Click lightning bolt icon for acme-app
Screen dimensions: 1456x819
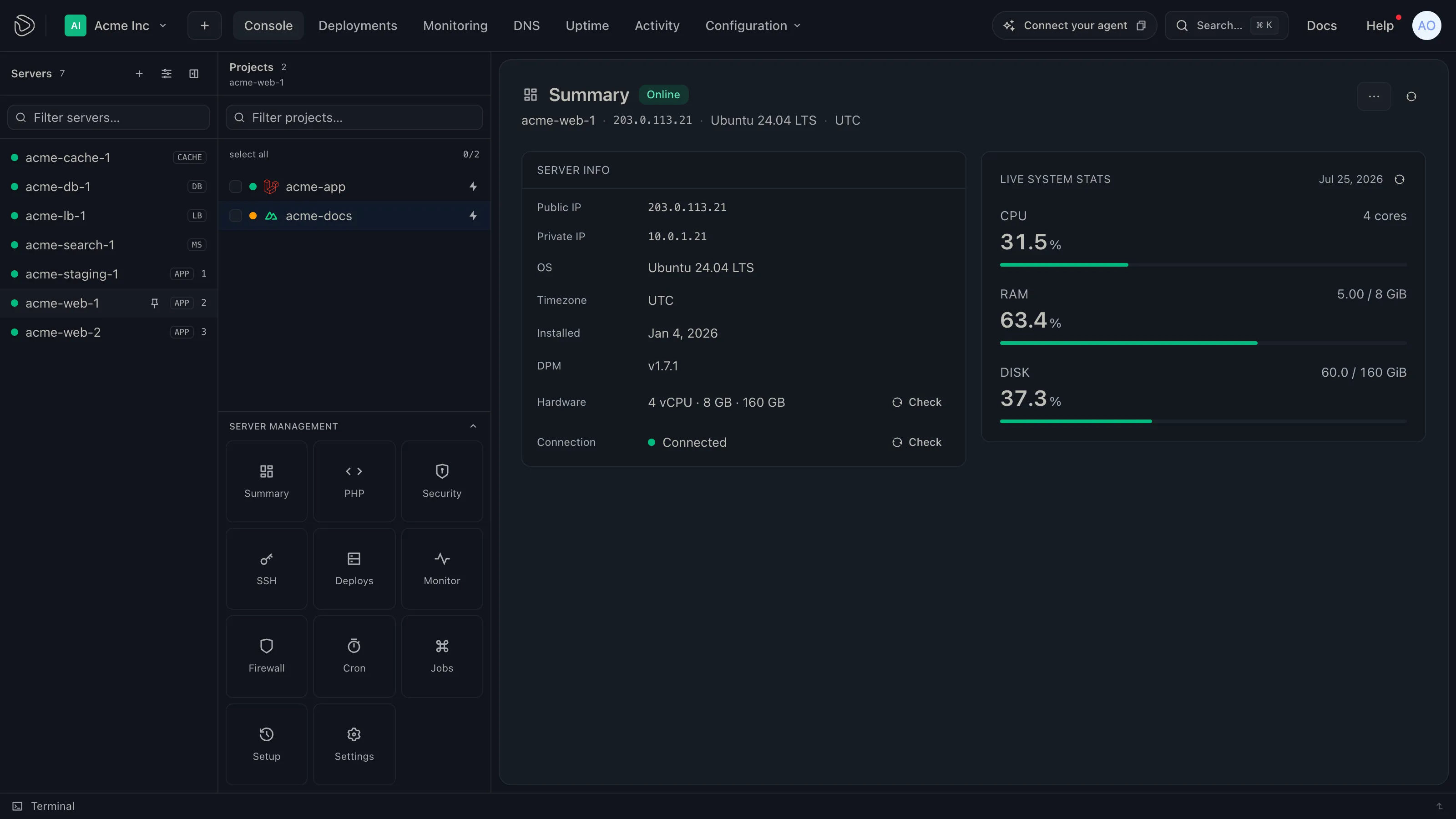click(473, 187)
